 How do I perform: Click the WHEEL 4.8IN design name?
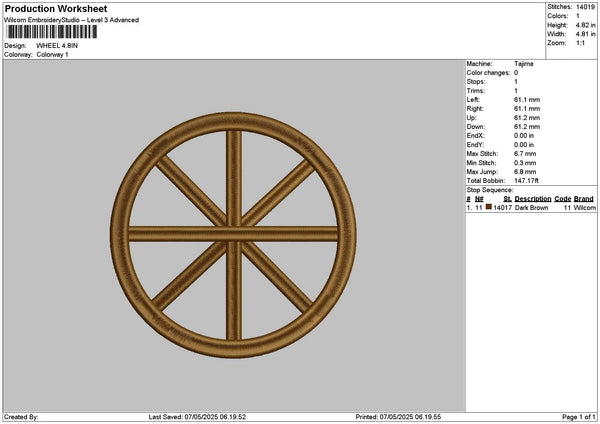59,45
